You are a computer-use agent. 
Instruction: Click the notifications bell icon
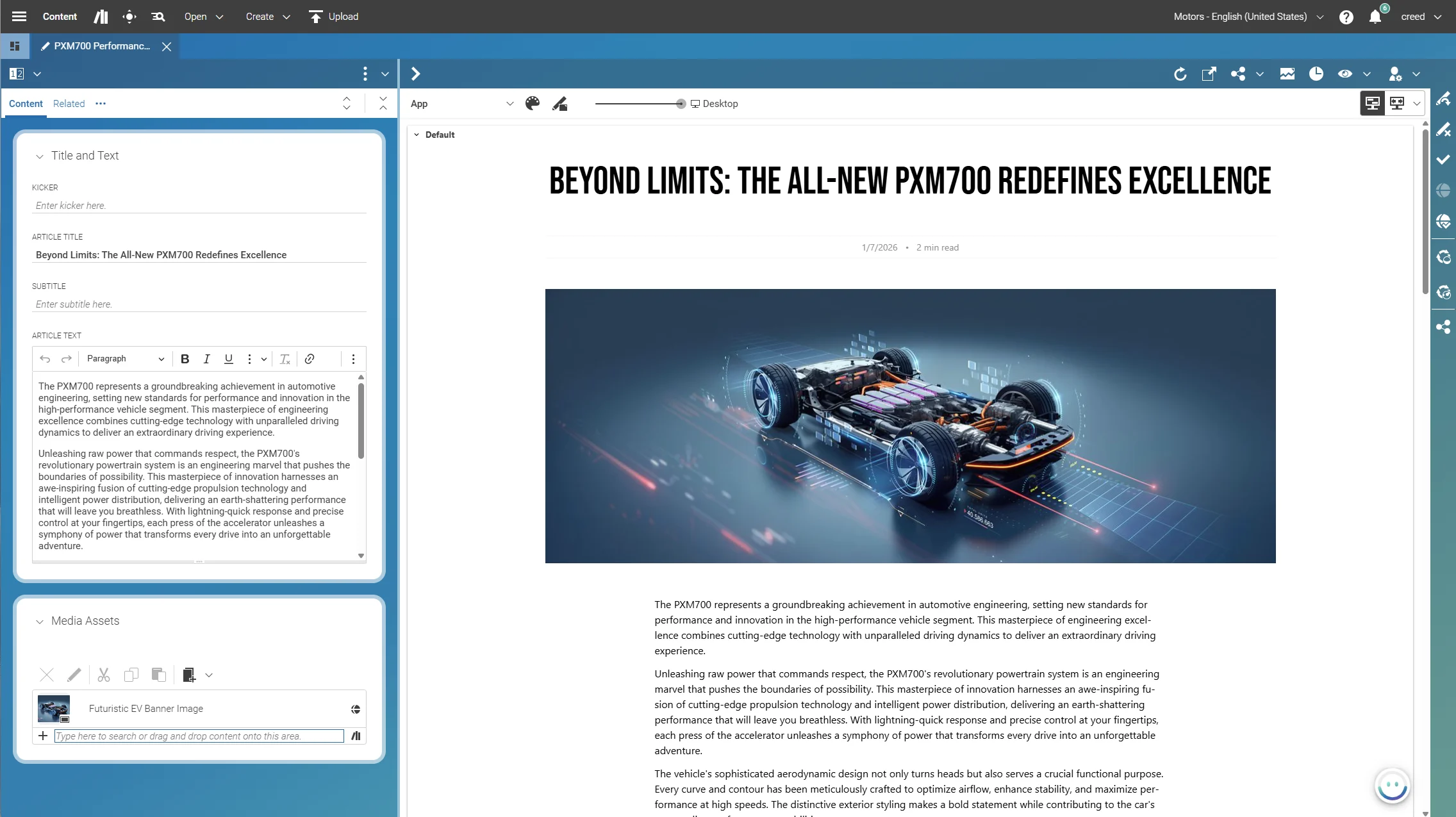pyautogui.click(x=1375, y=17)
